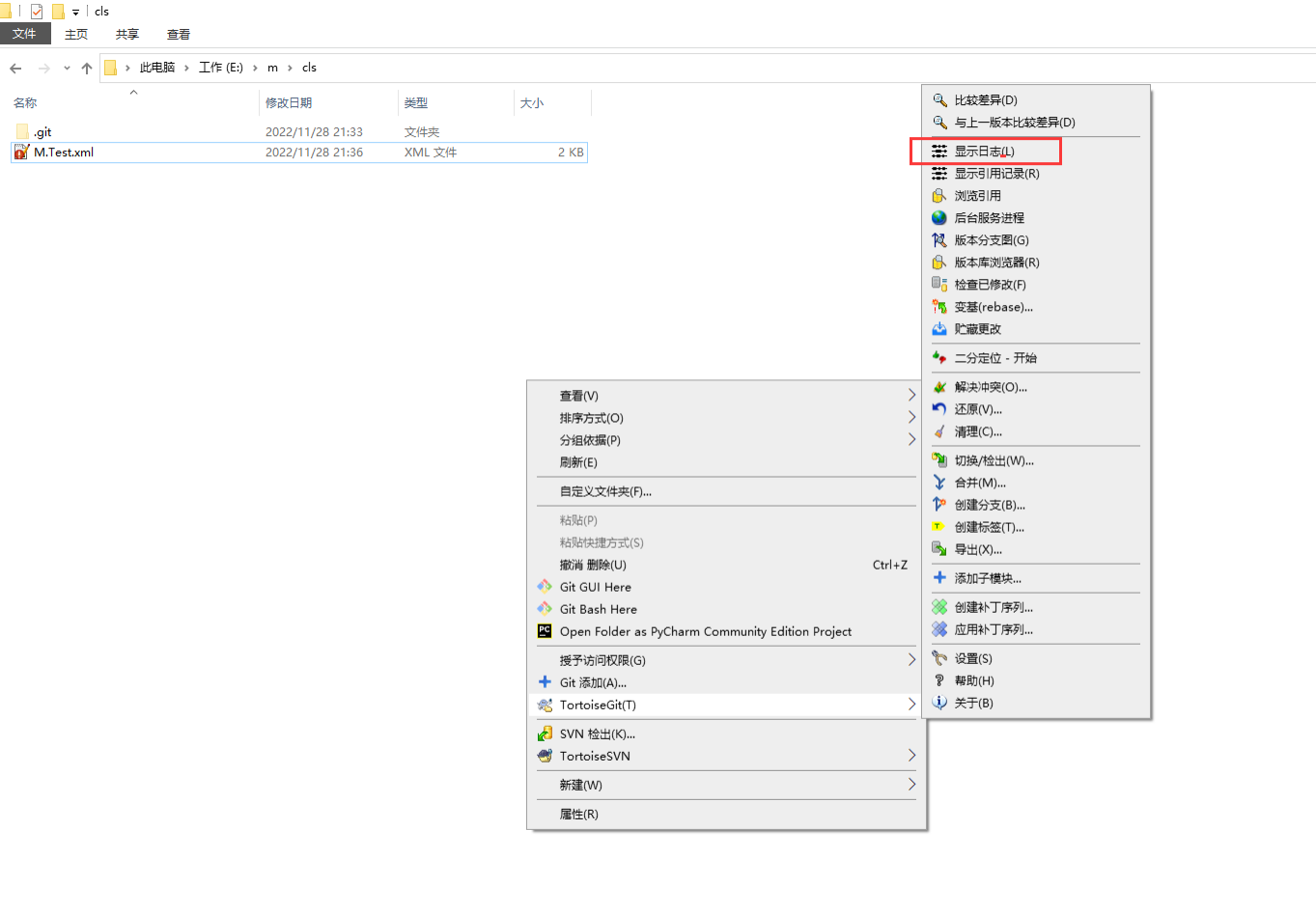This screenshot has height=913, width=1316.
Task: Select 显示日志 in the TortoiseGit submenu
Action: pyautogui.click(x=985, y=151)
